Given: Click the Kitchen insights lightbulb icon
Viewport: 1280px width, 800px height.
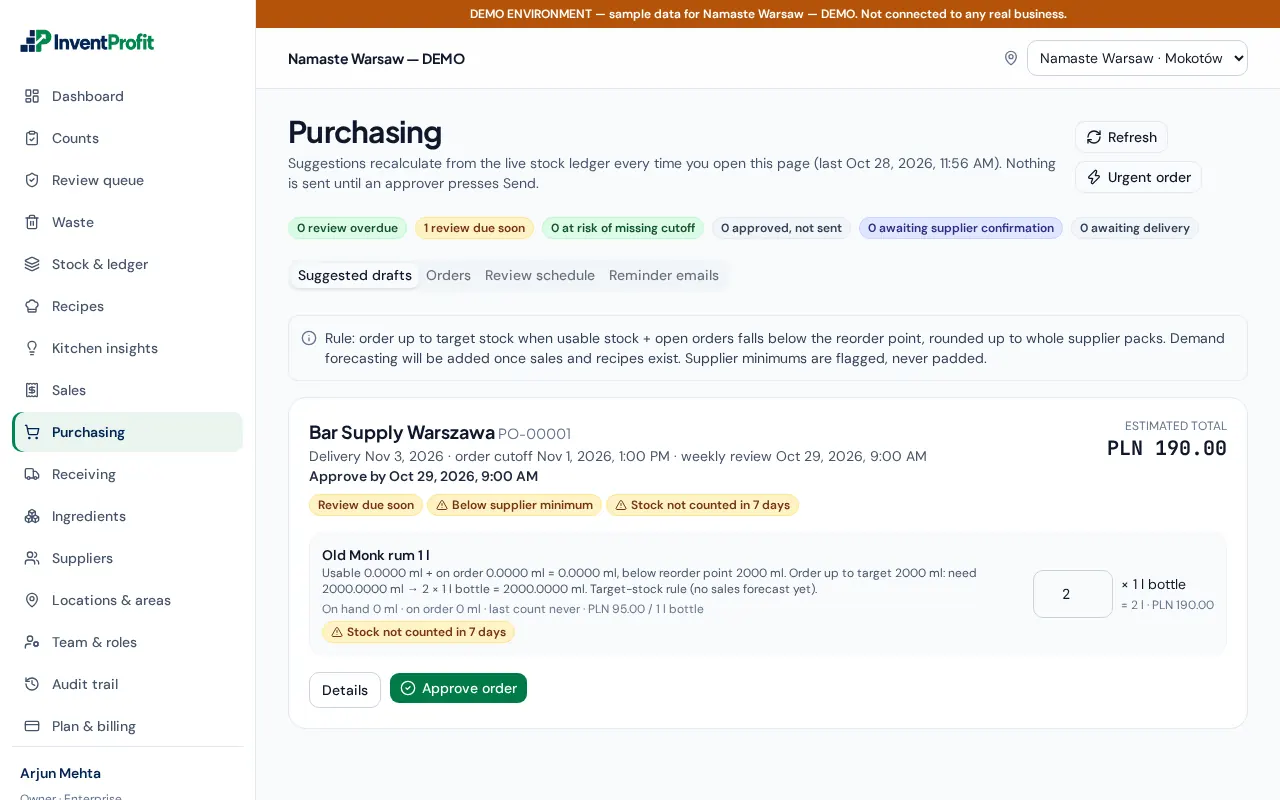Looking at the screenshot, I should [x=32, y=348].
